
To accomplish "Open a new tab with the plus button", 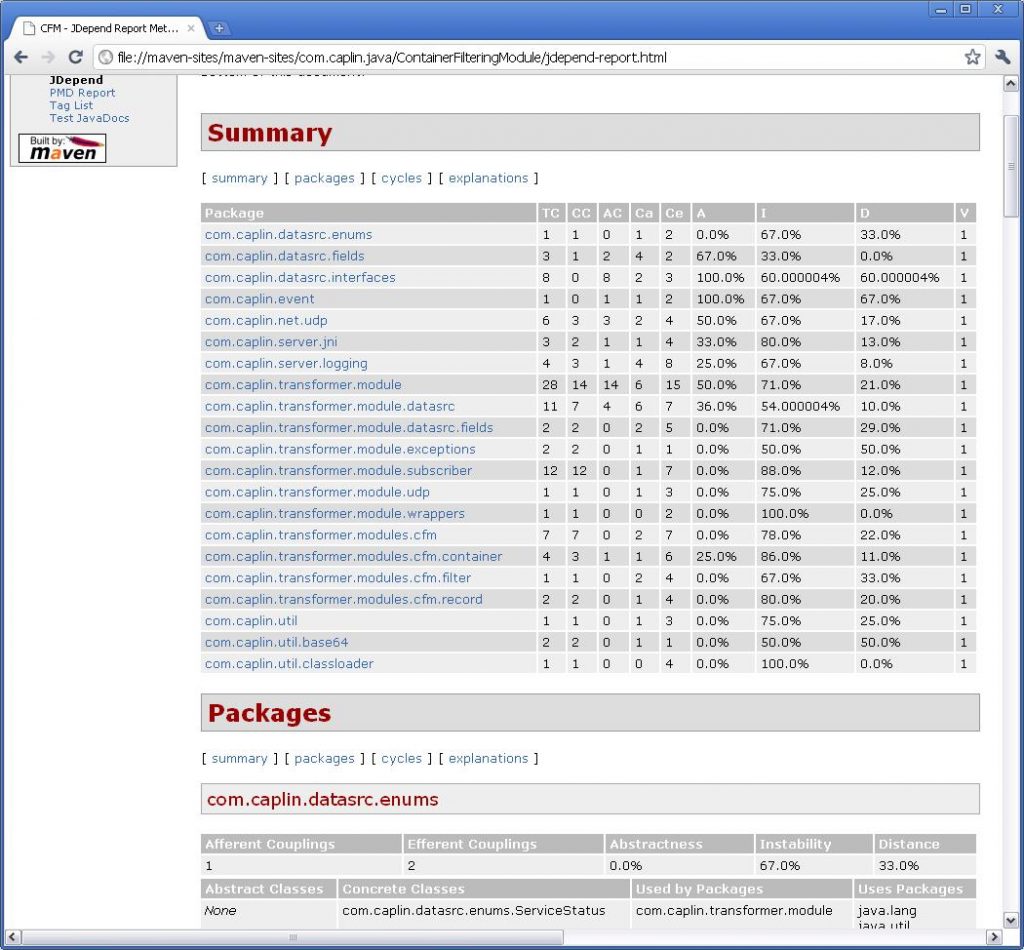I will [x=219, y=28].
